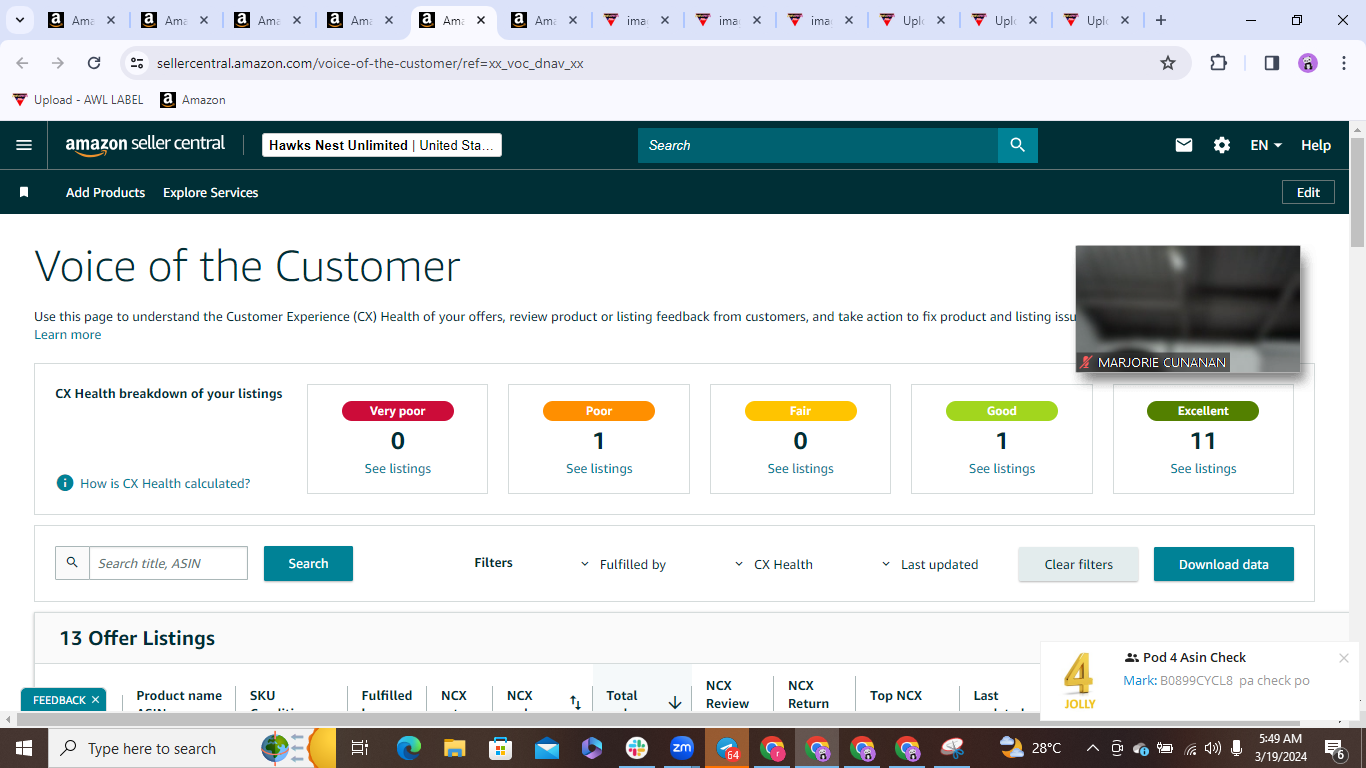The width and height of the screenshot is (1366, 768).
Task: Go to the Amazon Seller Central logo home
Action: pos(146,145)
